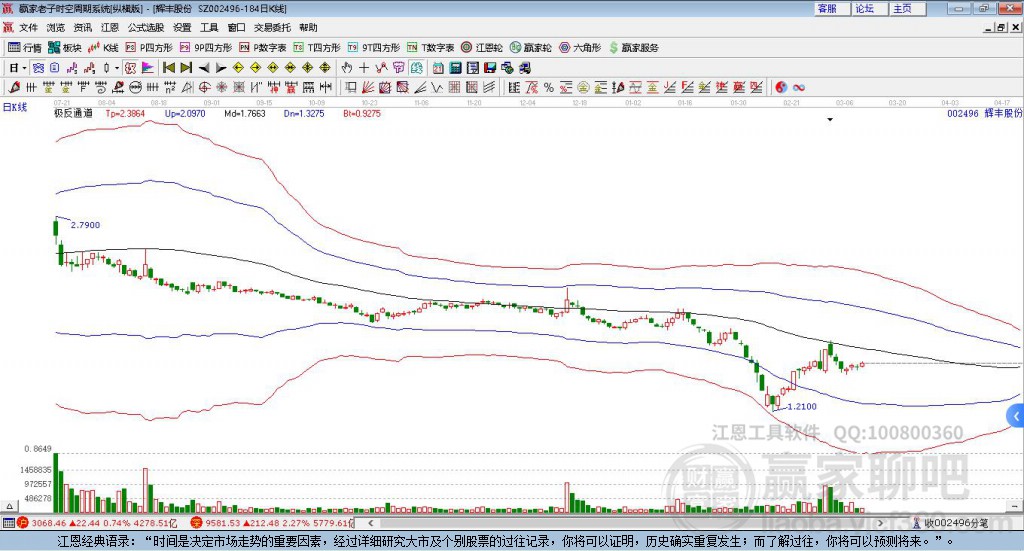Screen dimensions: 1024x551
Task: Select the spiral drawing tool
Action: (101, 87)
